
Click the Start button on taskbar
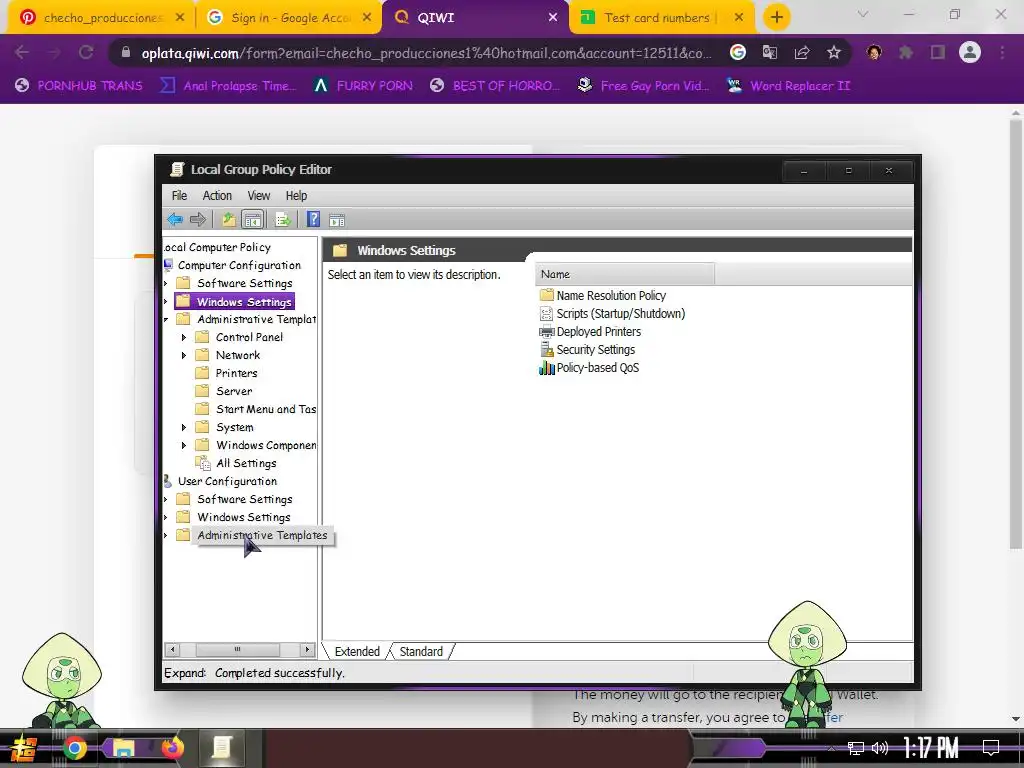point(24,749)
